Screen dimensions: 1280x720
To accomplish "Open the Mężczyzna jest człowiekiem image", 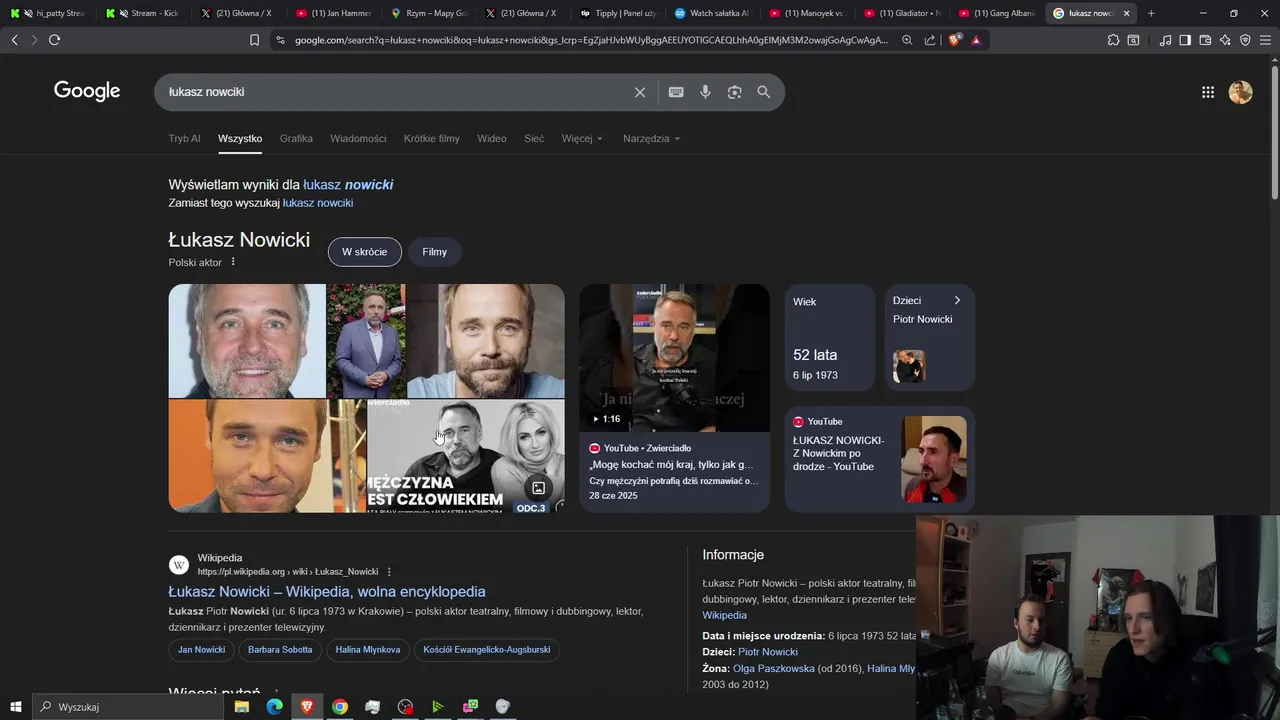I will 465,456.
